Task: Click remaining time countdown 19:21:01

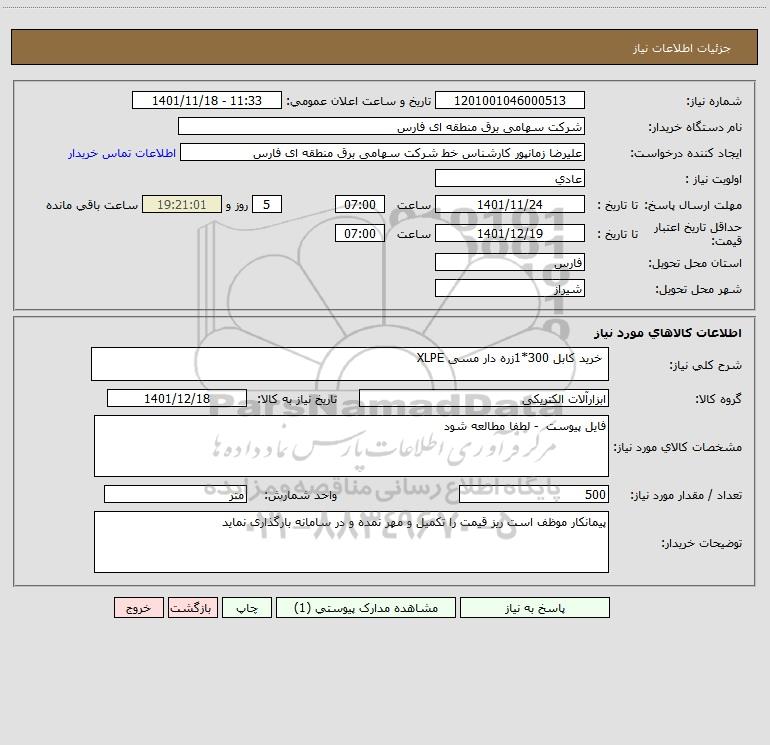Action: pos(182,204)
